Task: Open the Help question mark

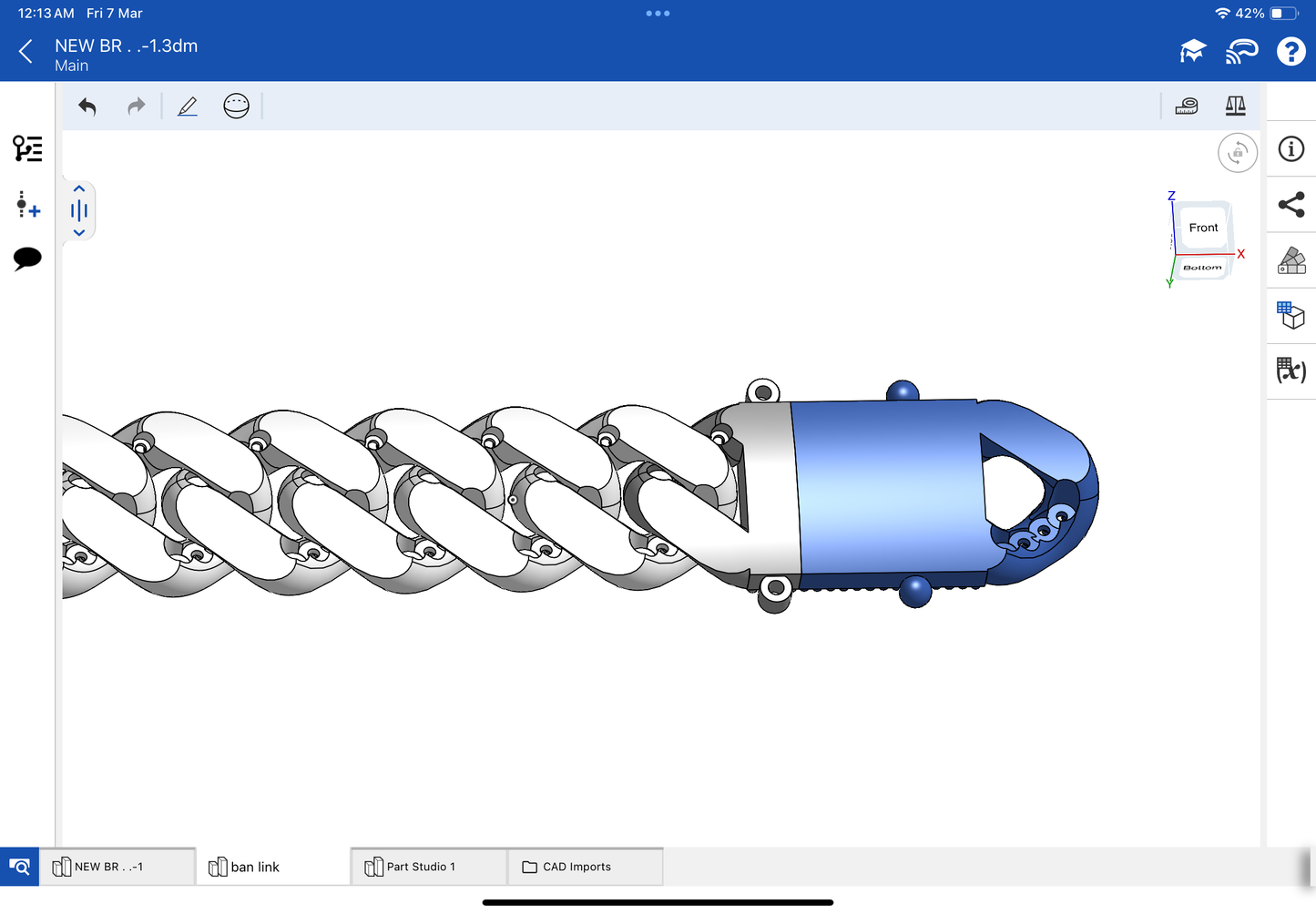Action: pyautogui.click(x=1290, y=52)
